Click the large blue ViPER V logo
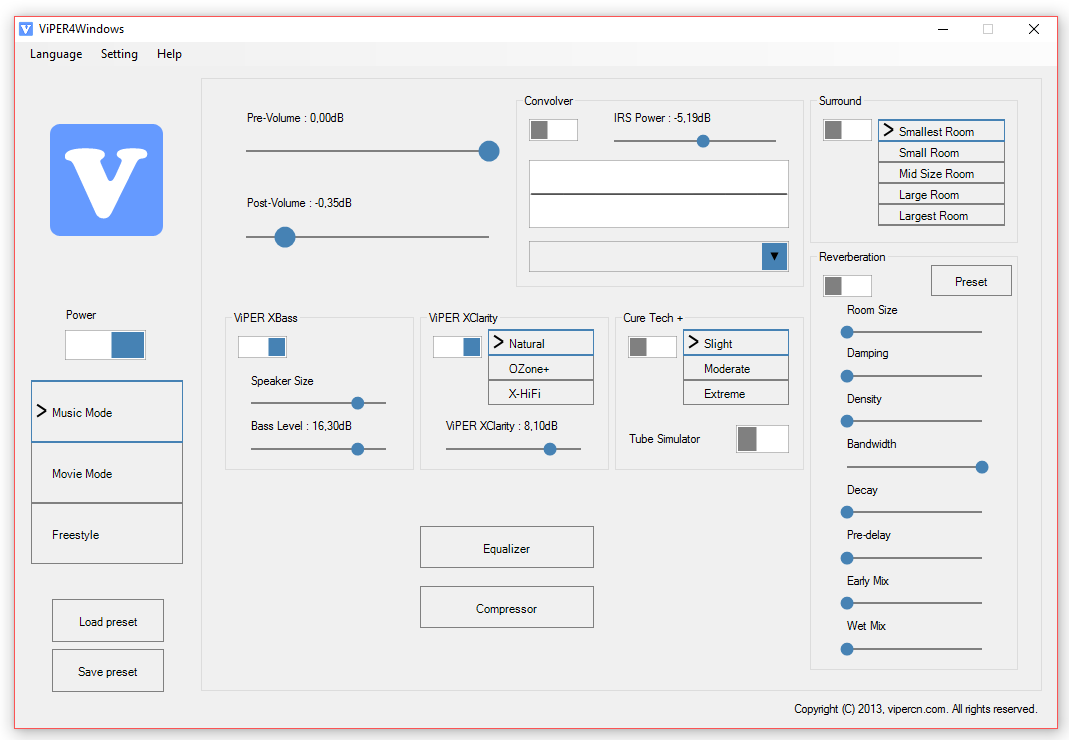This screenshot has width=1069, height=740. click(x=106, y=180)
